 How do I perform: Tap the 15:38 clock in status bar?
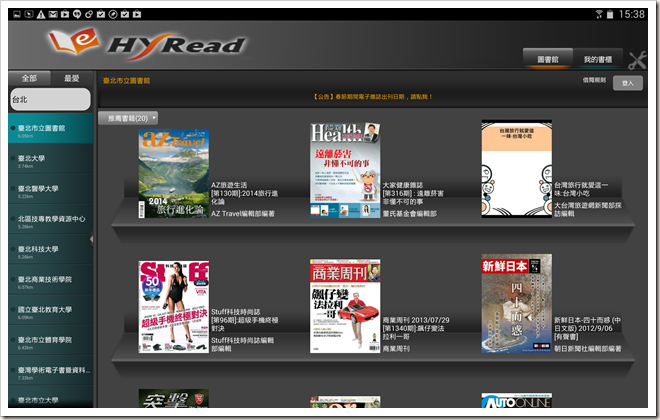tap(631, 14)
